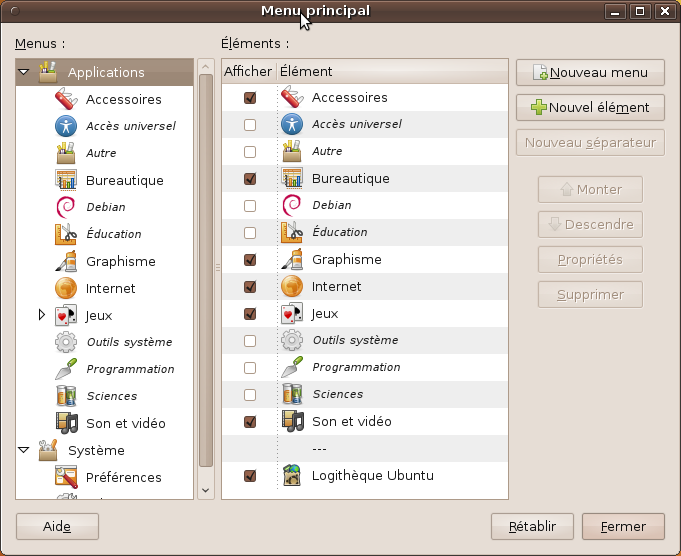This screenshot has height=556, width=681.
Task: Select Programmation in the left menu tree
Action: pos(130,369)
